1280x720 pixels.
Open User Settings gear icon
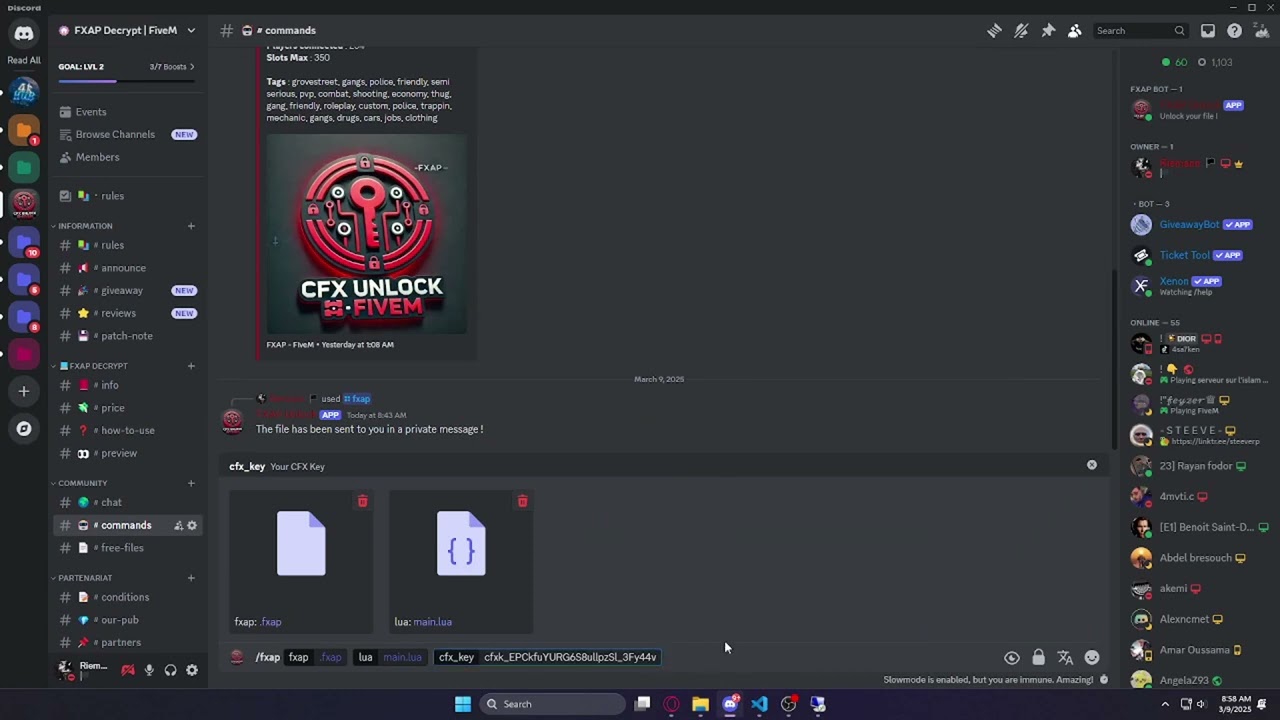click(192, 670)
